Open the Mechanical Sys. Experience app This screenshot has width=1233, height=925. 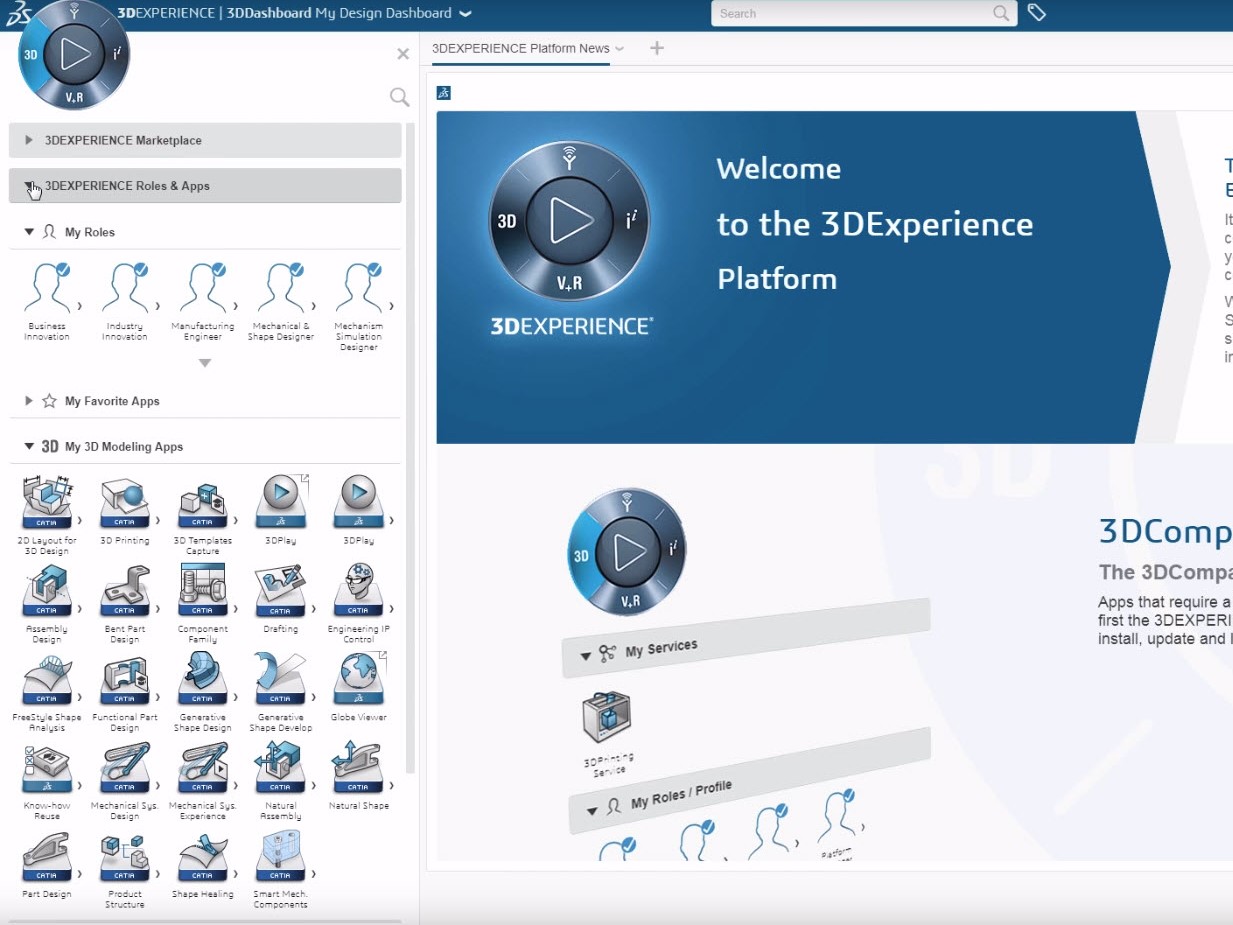click(x=203, y=767)
